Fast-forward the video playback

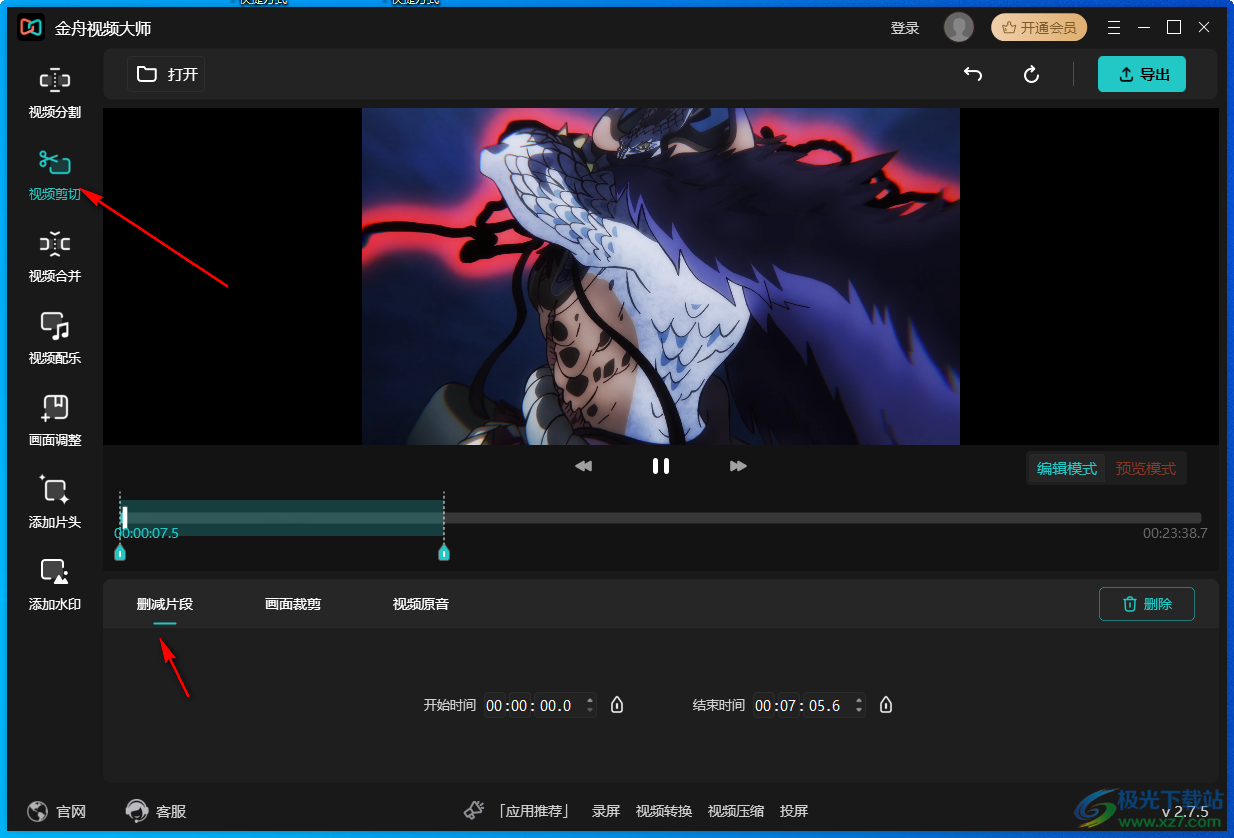[x=738, y=466]
